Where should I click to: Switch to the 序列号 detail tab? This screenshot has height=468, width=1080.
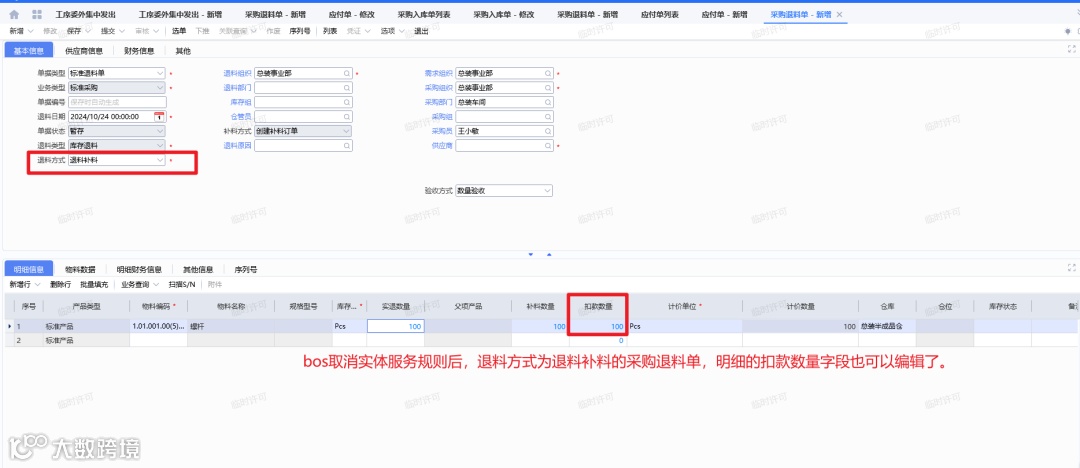click(246, 269)
